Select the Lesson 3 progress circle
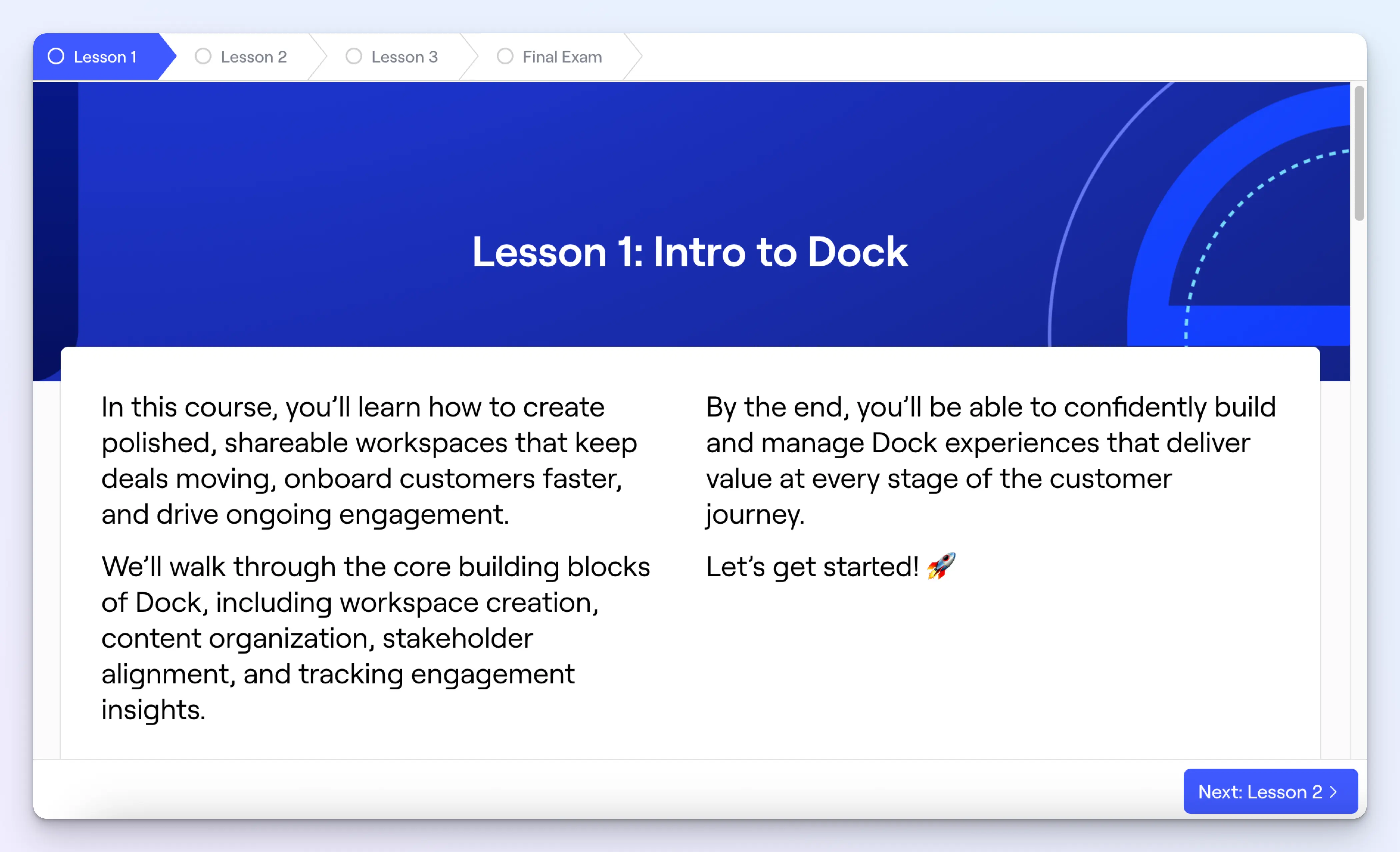 pos(353,56)
